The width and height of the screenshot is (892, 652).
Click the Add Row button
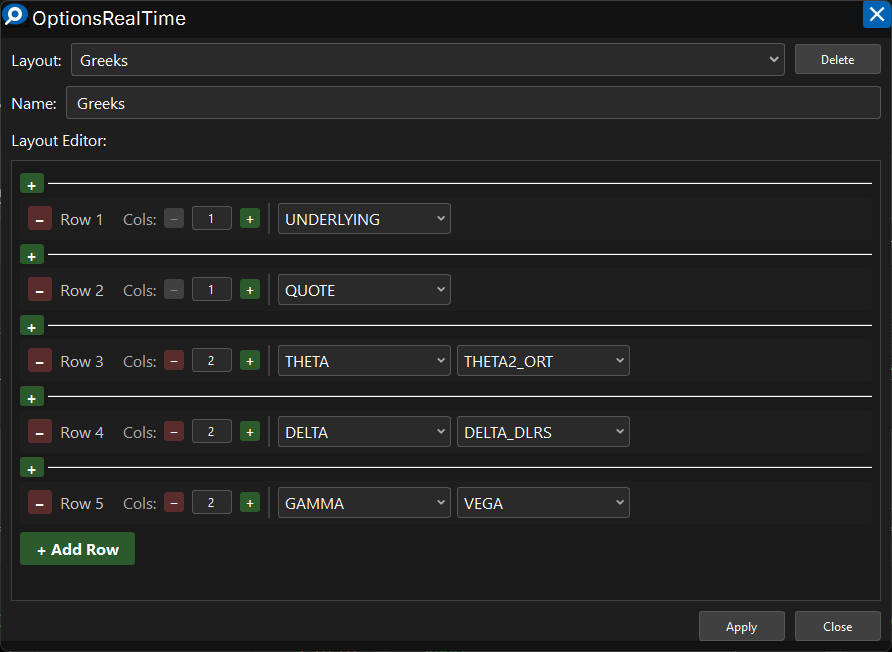pyautogui.click(x=77, y=549)
